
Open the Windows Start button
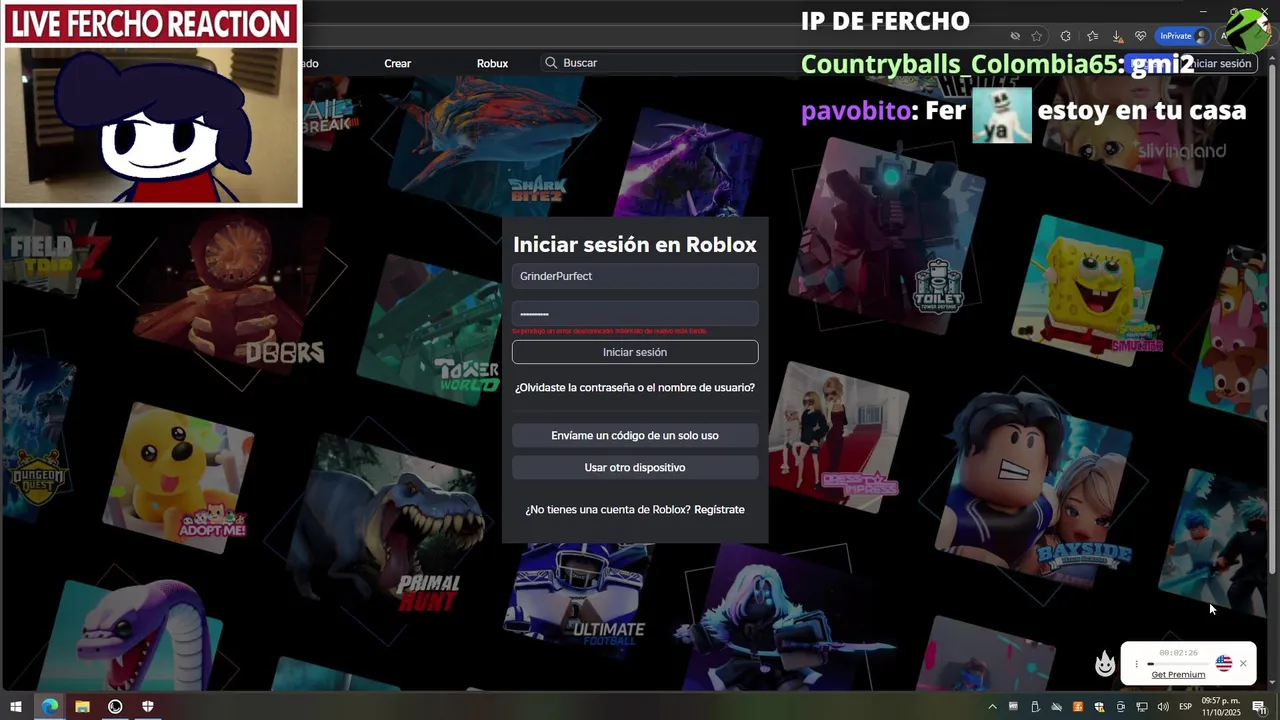click(16, 706)
